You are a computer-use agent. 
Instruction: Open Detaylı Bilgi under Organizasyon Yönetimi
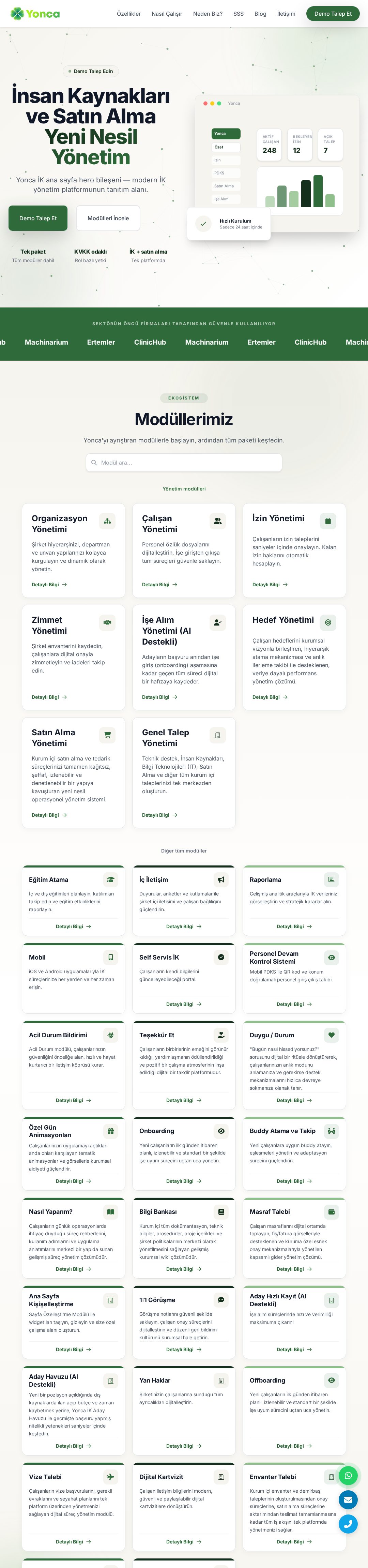point(49,584)
